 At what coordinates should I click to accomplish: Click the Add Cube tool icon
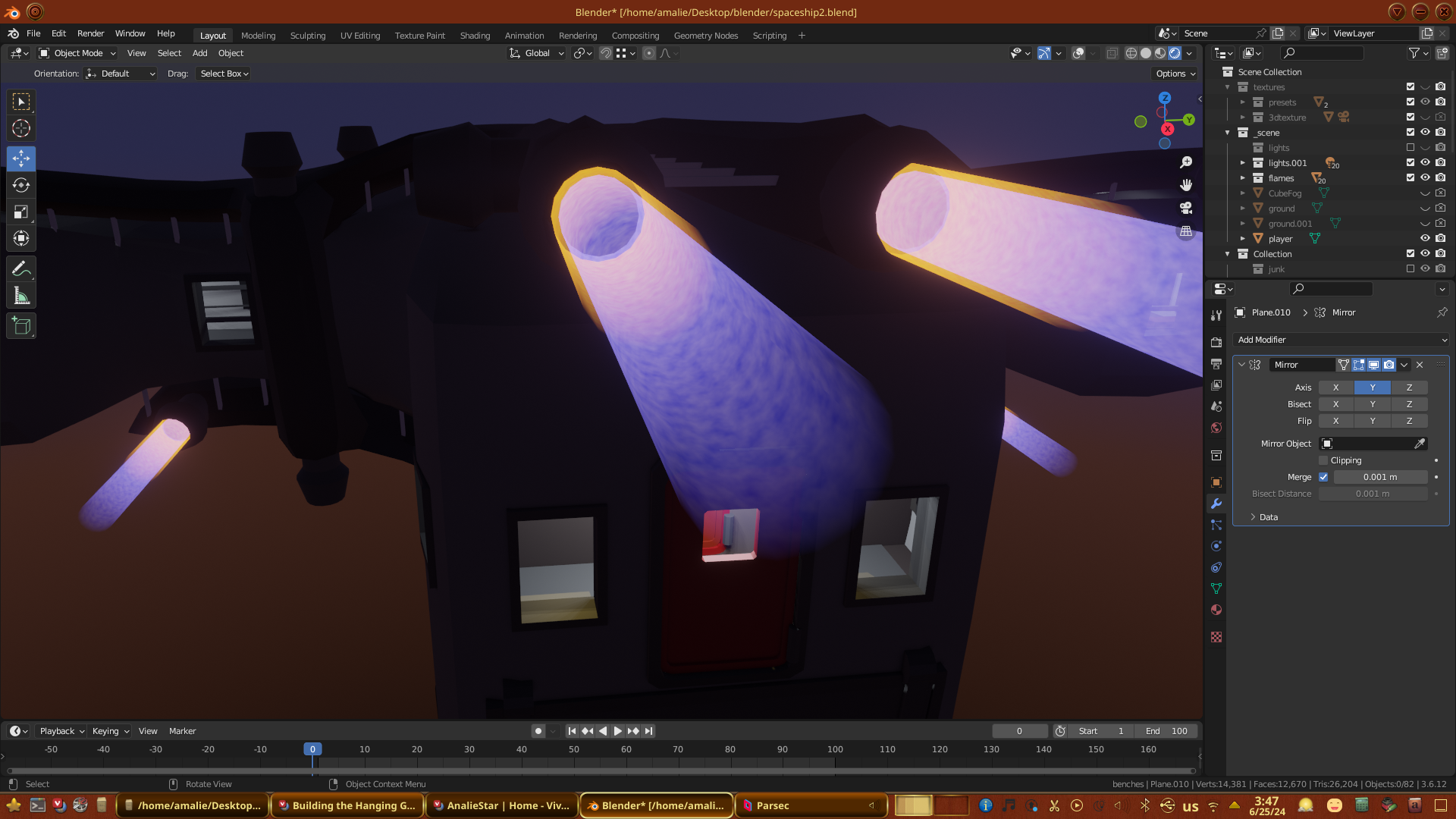[x=21, y=327]
